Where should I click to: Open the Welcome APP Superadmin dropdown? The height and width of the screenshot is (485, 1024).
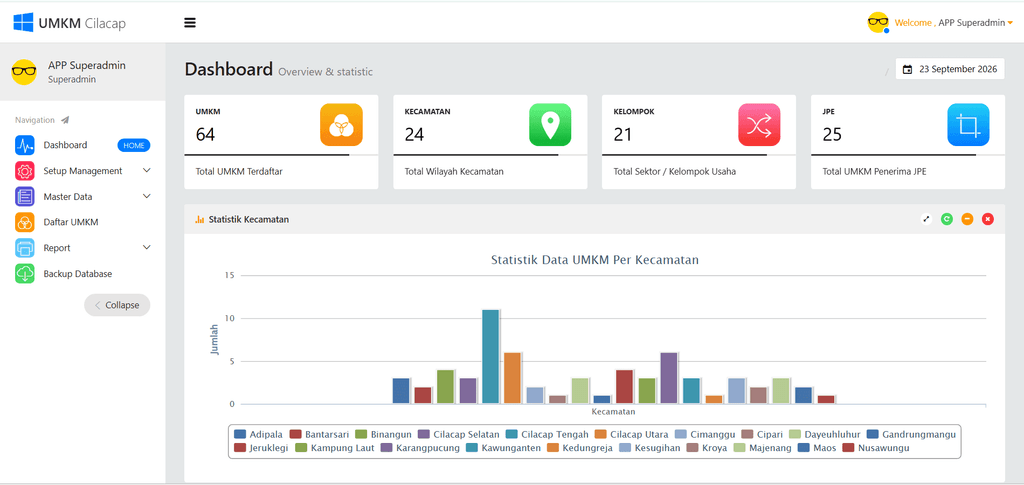[x=953, y=23]
